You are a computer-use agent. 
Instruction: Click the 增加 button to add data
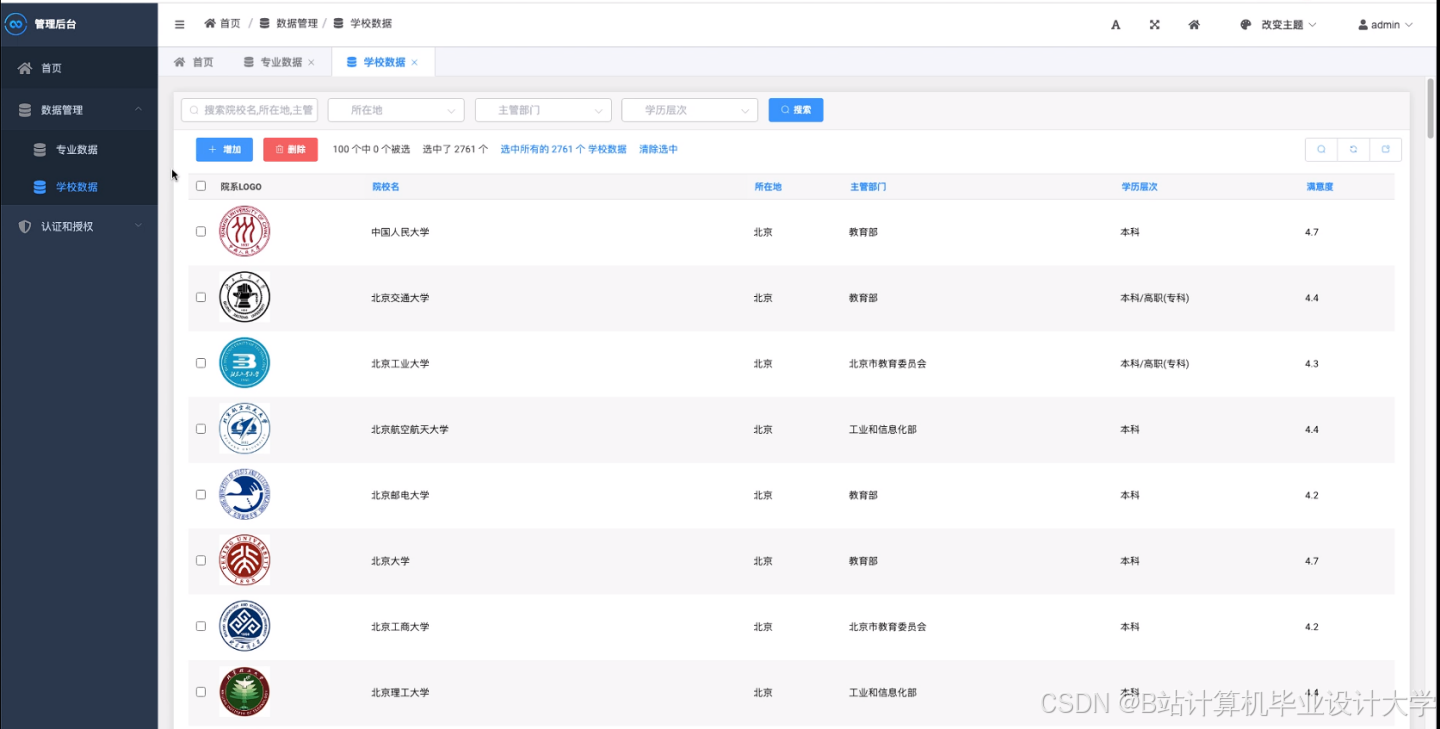(x=224, y=149)
